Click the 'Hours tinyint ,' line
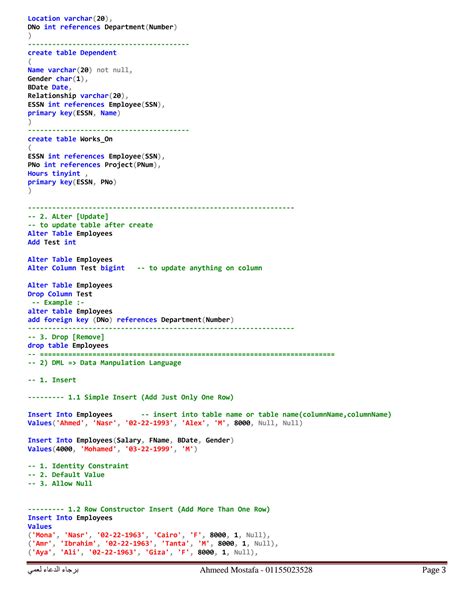474x613 pixels. pos(58,174)
